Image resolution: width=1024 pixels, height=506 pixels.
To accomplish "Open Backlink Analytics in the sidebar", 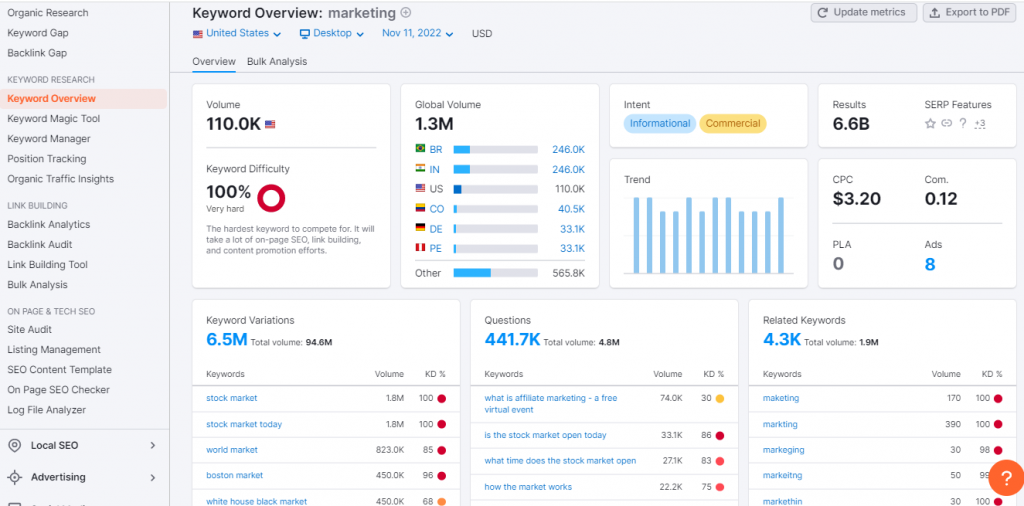I will 49,225.
